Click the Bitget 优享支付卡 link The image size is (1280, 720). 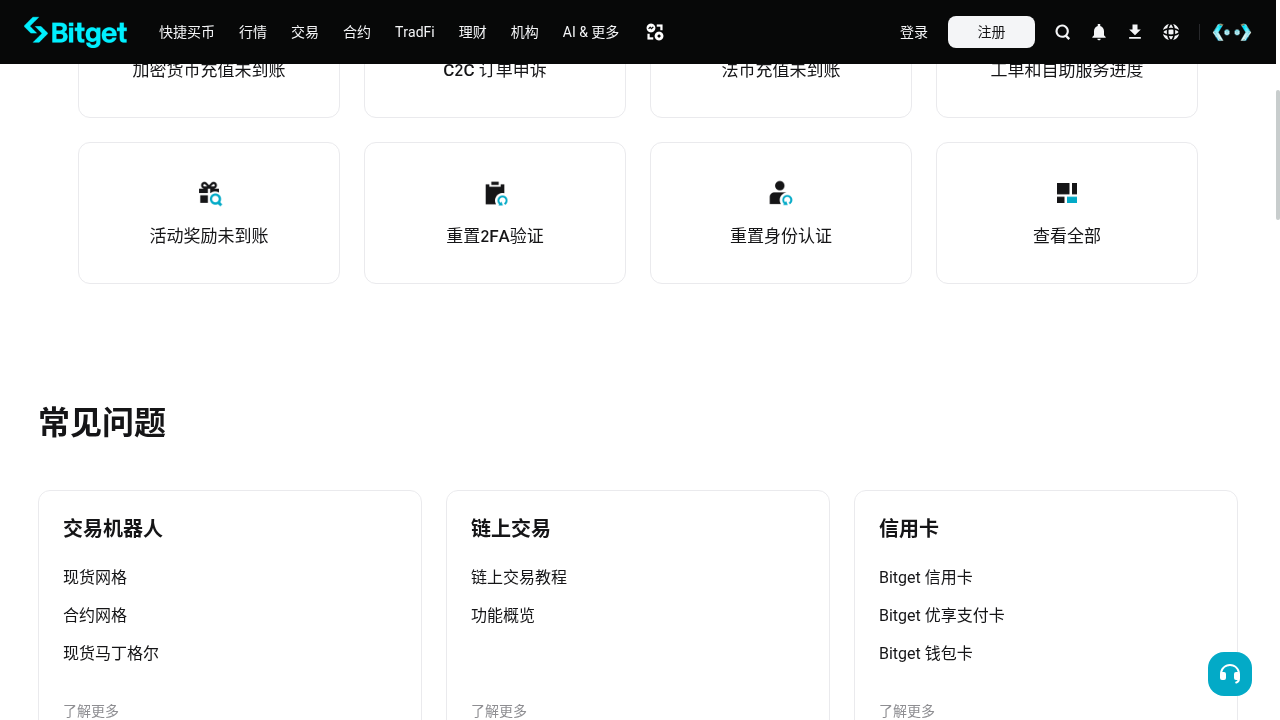click(x=942, y=615)
